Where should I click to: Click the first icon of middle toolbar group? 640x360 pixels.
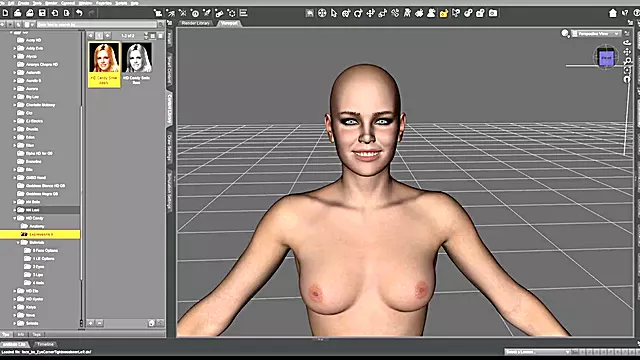point(158,13)
